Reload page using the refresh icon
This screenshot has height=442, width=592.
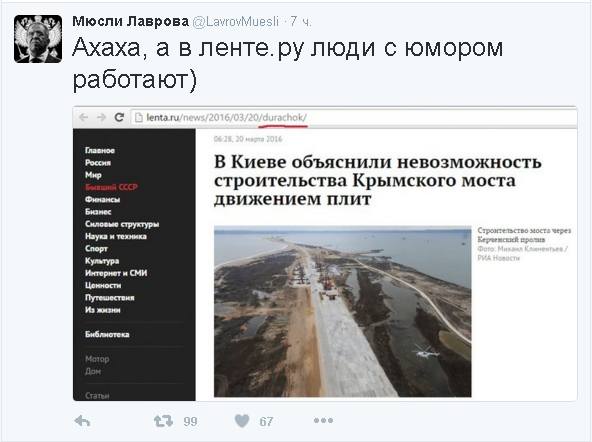(119, 117)
